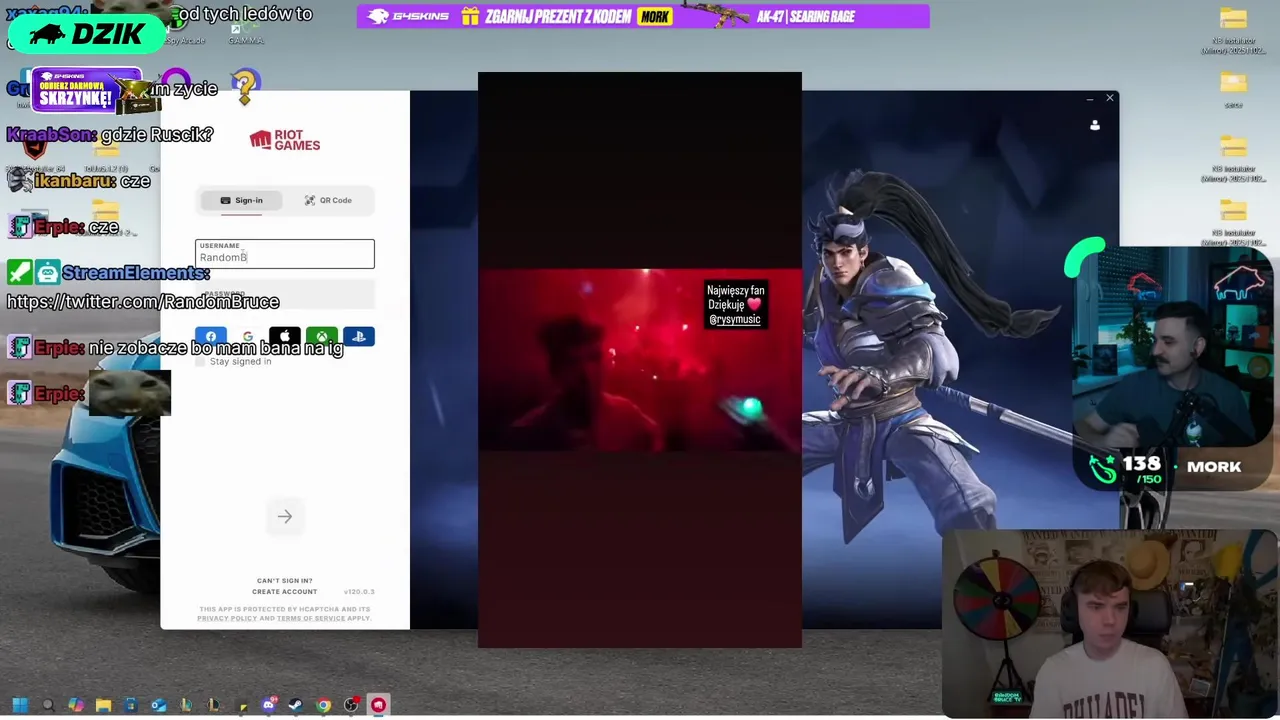Image resolution: width=1280 pixels, height=720 pixels.
Task: Open the Privacy Policy link
Action: click(227, 619)
